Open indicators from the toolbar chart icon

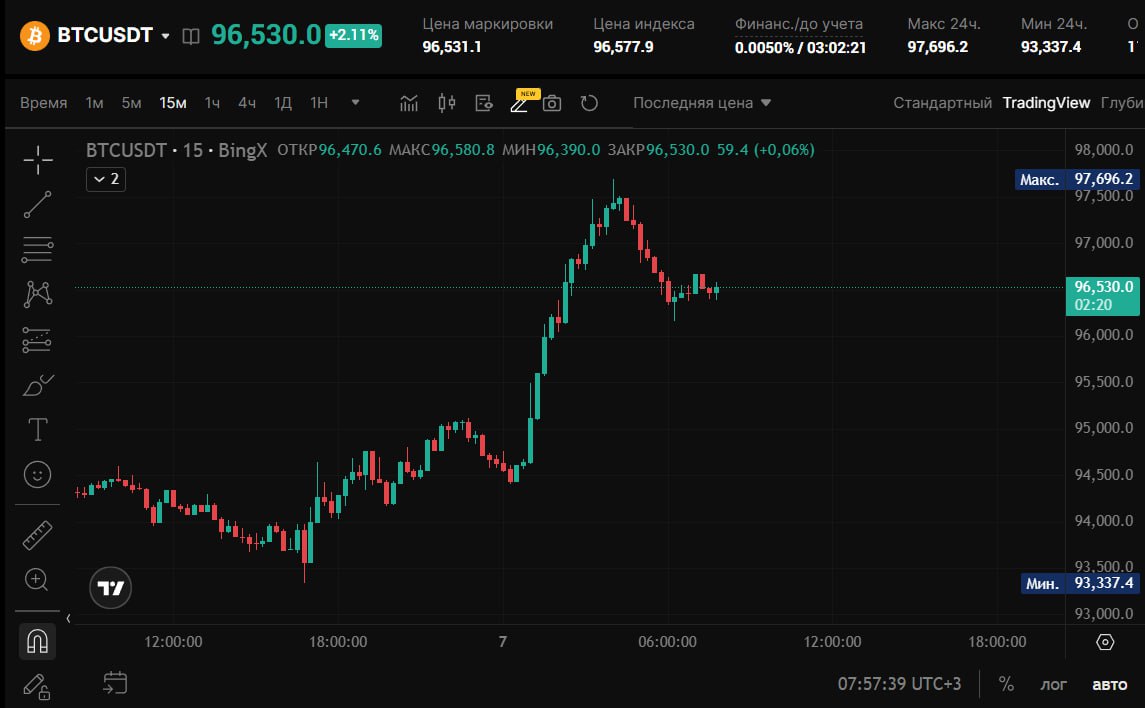click(x=409, y=103)
